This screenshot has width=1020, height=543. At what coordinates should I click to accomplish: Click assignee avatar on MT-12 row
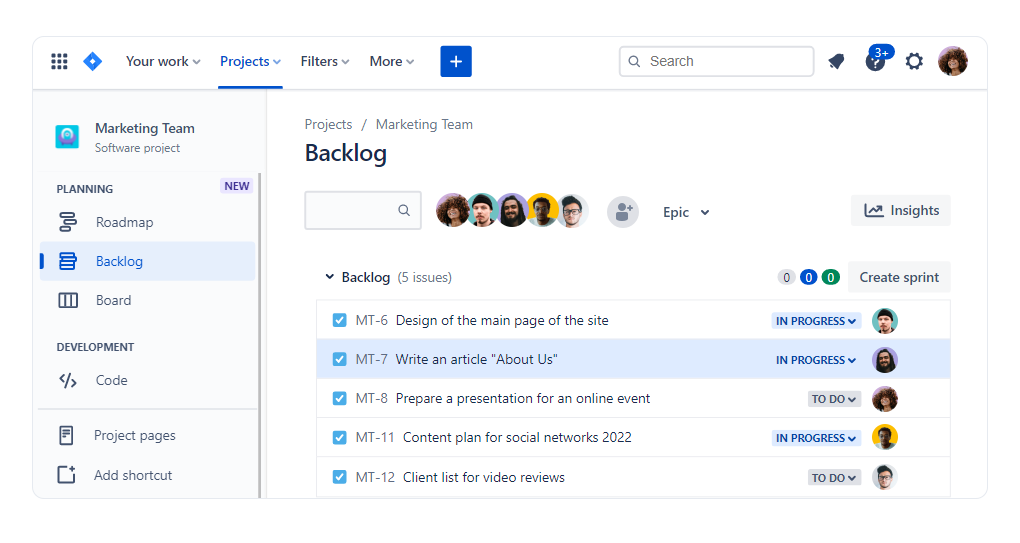pyautogui.click(x=885, y=477)
